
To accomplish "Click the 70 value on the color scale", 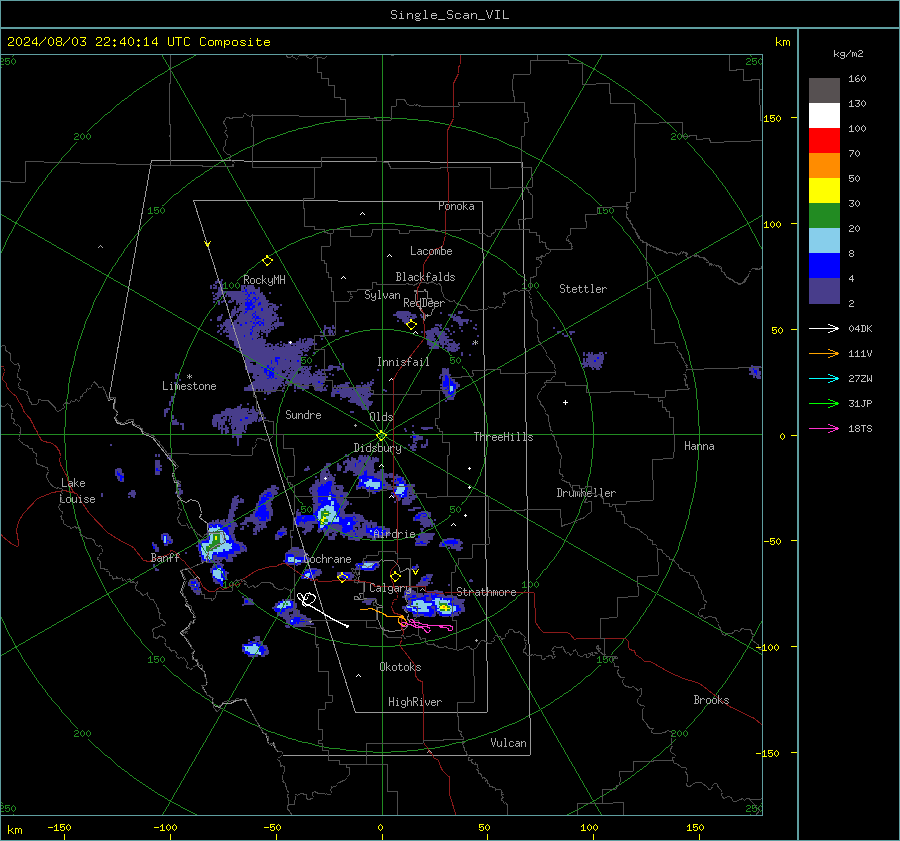I will tap(854, 154).
